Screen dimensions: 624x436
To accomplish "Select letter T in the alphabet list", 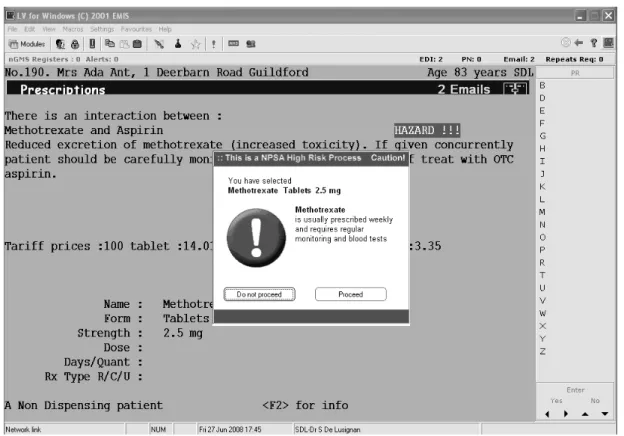I will tap(542, 275).
